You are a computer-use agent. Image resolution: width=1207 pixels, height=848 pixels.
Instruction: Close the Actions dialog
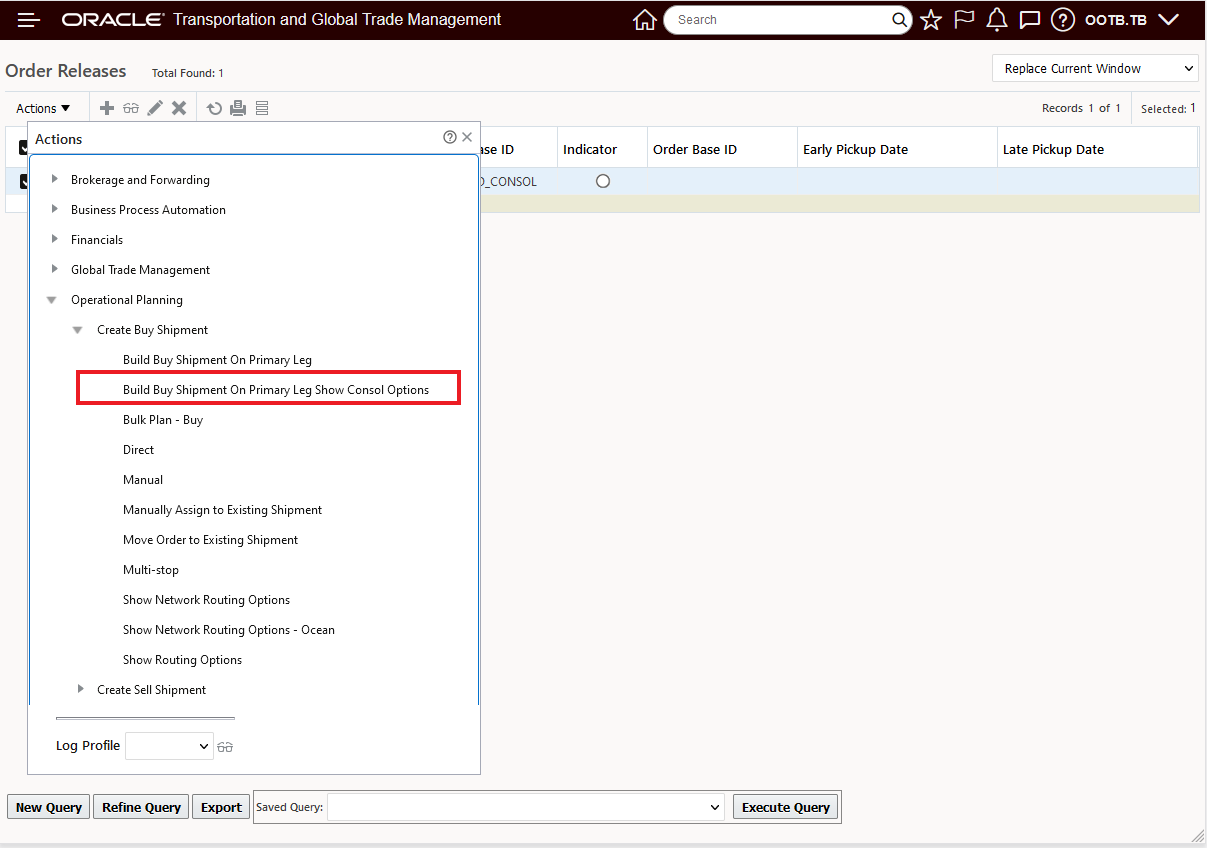click(x=467, y=138)
